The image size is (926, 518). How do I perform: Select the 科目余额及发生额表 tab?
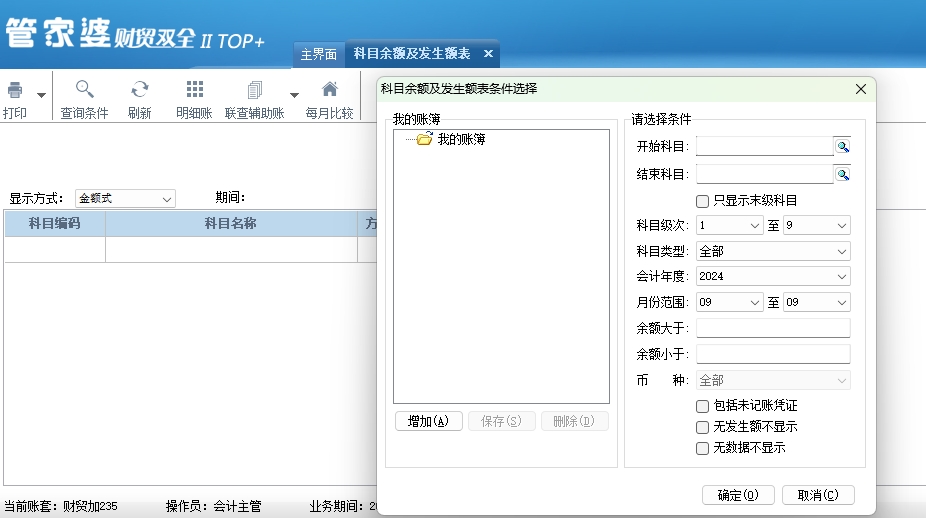tap(412, 54)
